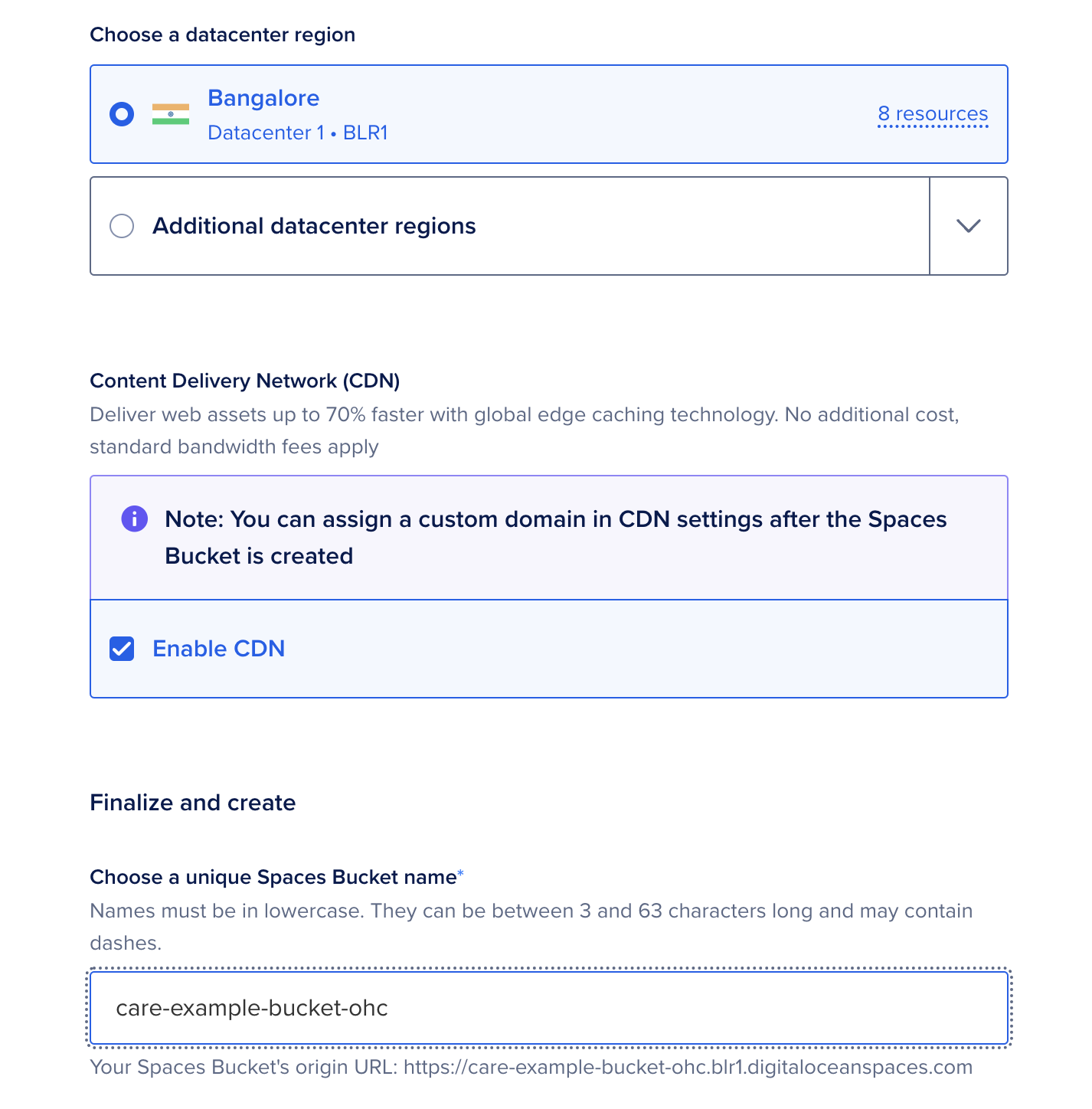Image resolution: width=1092 pixels, height=1109 pixels.
Task: Select the Bangalore datacenter radio button
Action: (122, 114)
